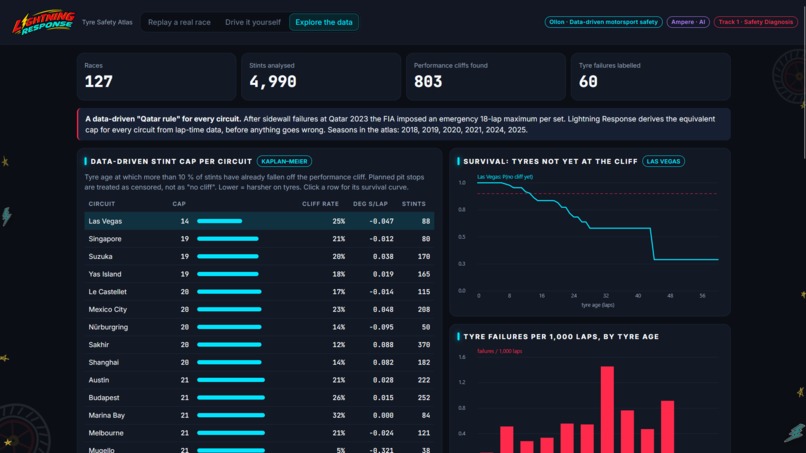Viewport: 806px width, 453px height.
Task: Click the Ollon data-driven motorsport safety badge
Action: pyautogui.click(x=603, y=22)
